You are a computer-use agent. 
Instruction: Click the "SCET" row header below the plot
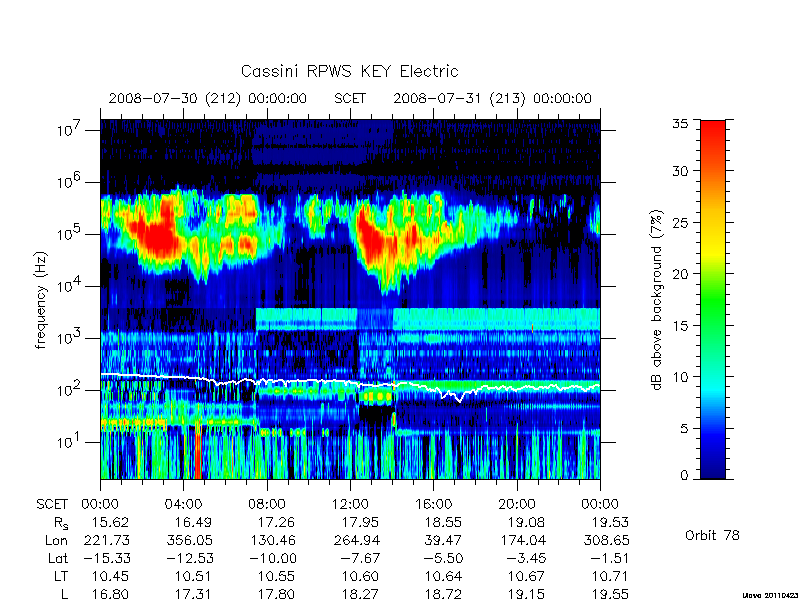52,505
